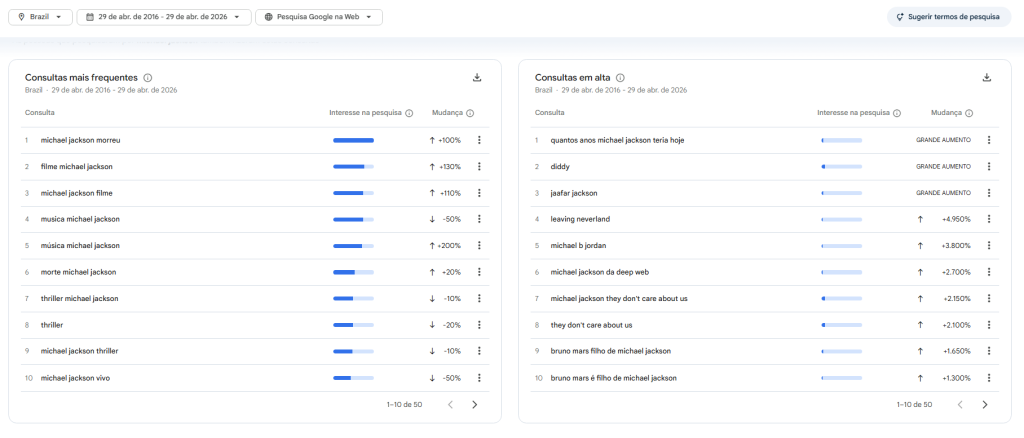Download the Consultas em alta data
The height and width of the screenshot is (438, 1024).
987,78
